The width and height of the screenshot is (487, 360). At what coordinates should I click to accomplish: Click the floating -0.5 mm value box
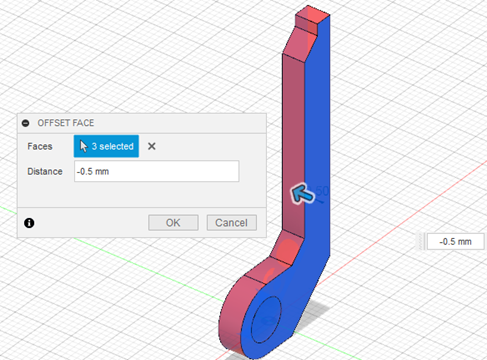tap(455, 241)
